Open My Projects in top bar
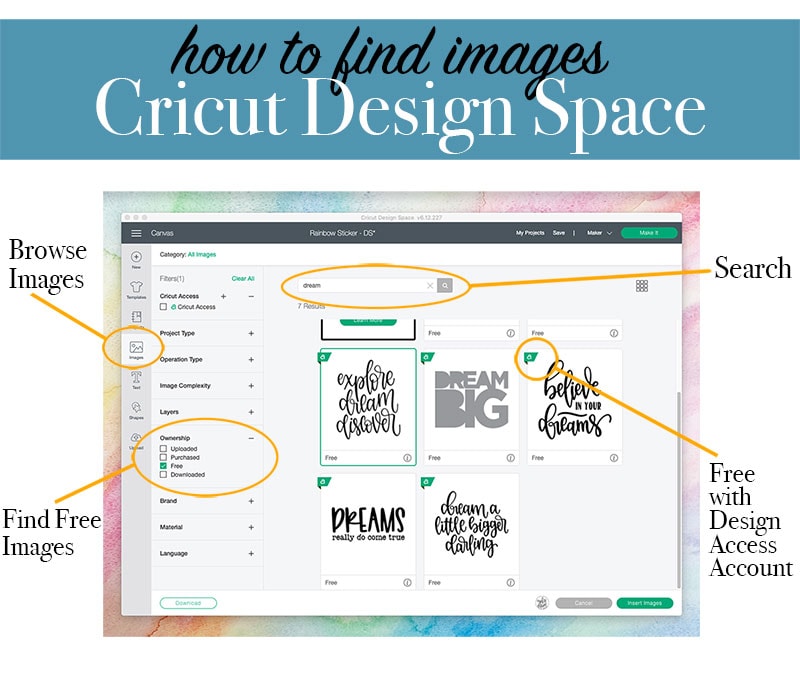The image size is (800, 675). point(530,233)
